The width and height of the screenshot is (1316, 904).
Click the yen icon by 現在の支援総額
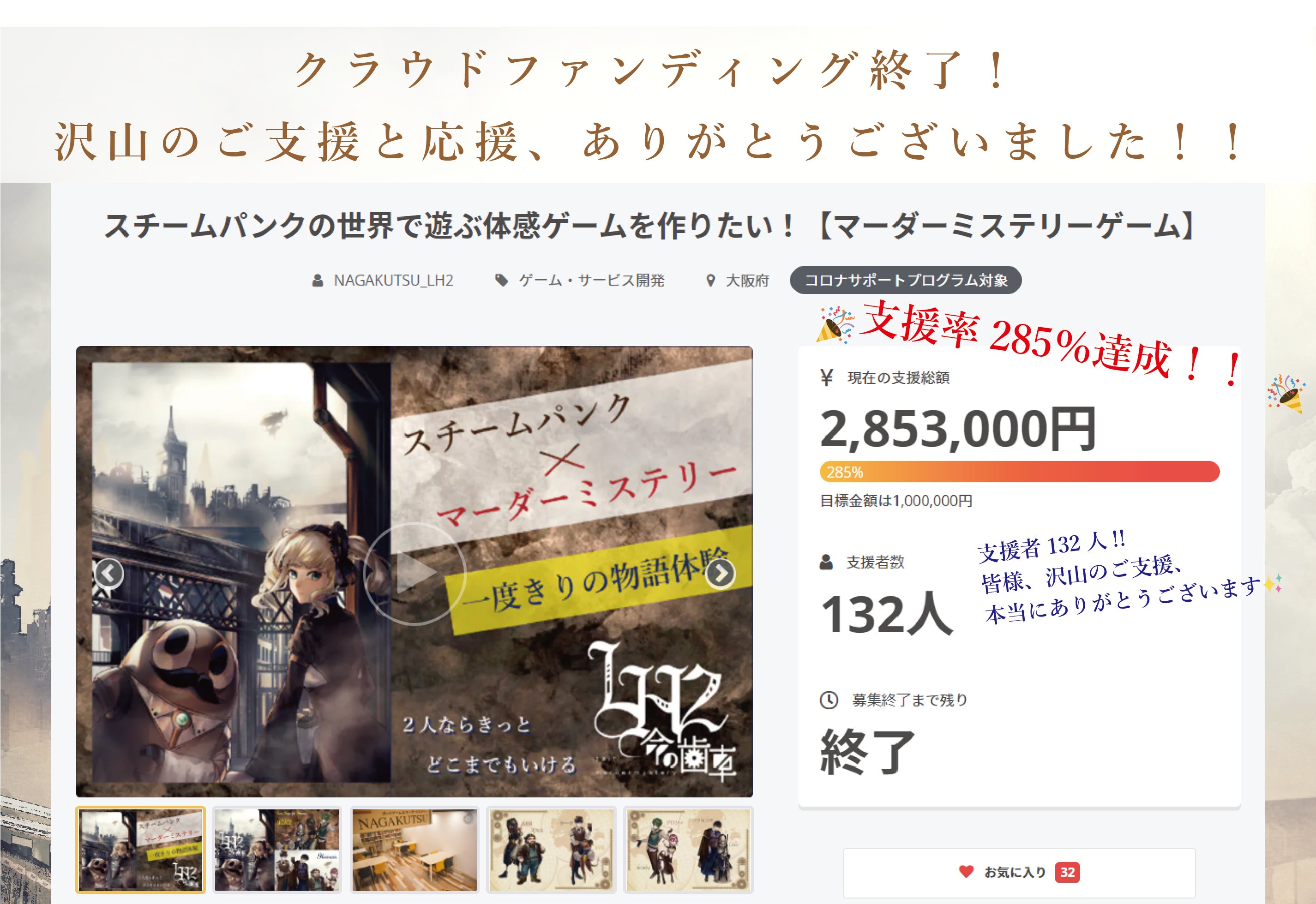tap(827, 377)
